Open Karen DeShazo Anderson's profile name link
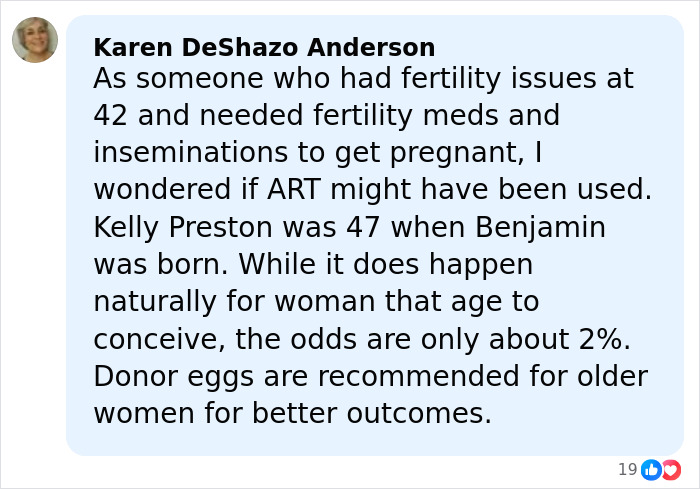Viewport: 700px width, 489px height. pos(264,47)
